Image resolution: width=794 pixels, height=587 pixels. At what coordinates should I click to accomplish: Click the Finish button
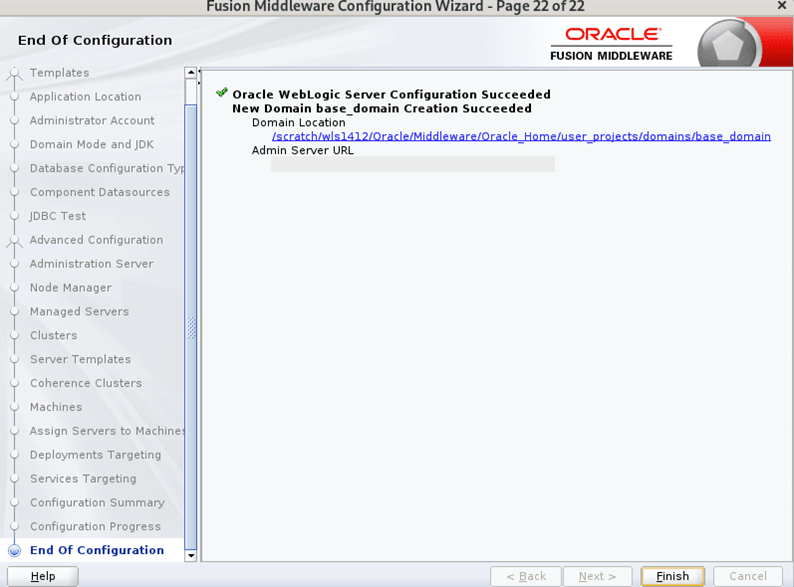672,576
